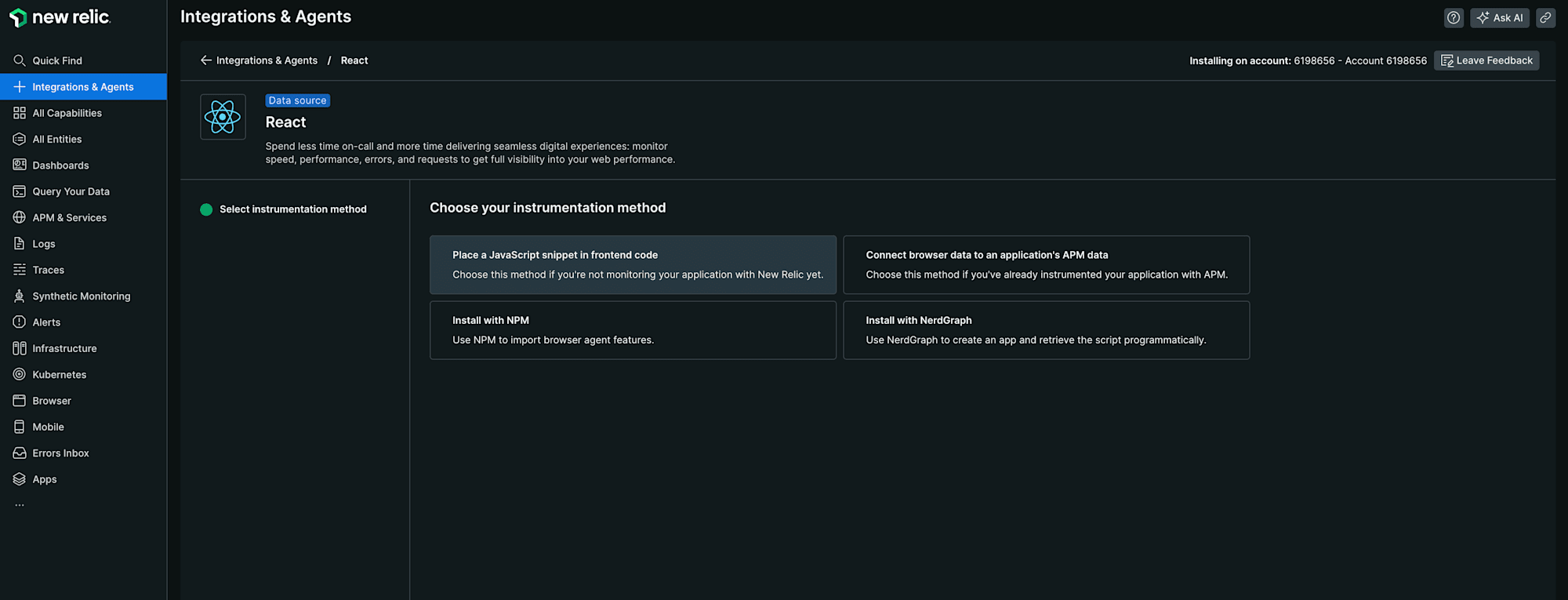The height and width of the screenshot is (600, 1568).
Task: Click React breadcrumb text
Action: click(354, 60)
